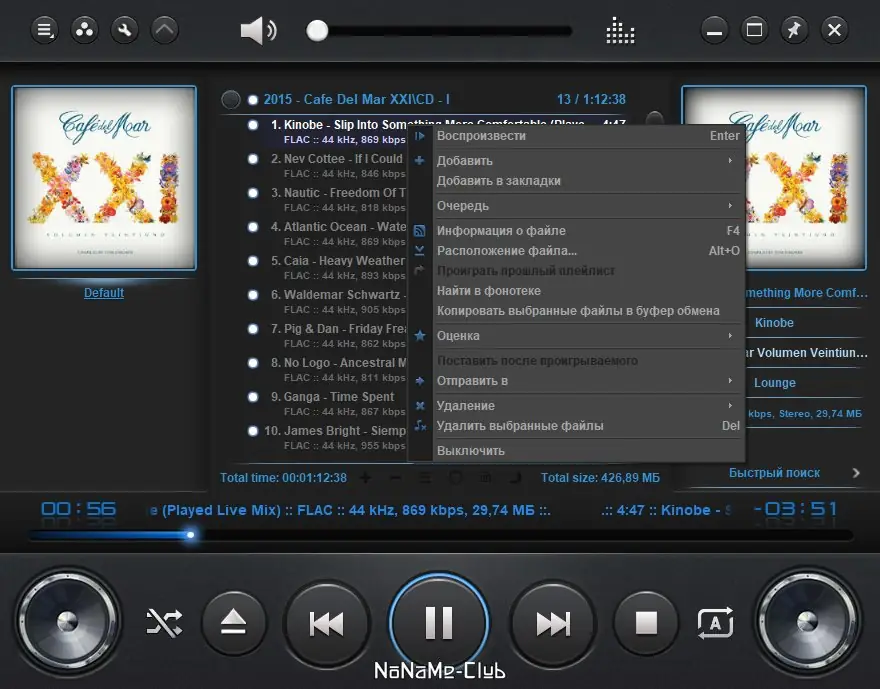This screenshot has height=689, width=880.
Task: Click the plus icon under the playlist
Action: click(365, 478)
